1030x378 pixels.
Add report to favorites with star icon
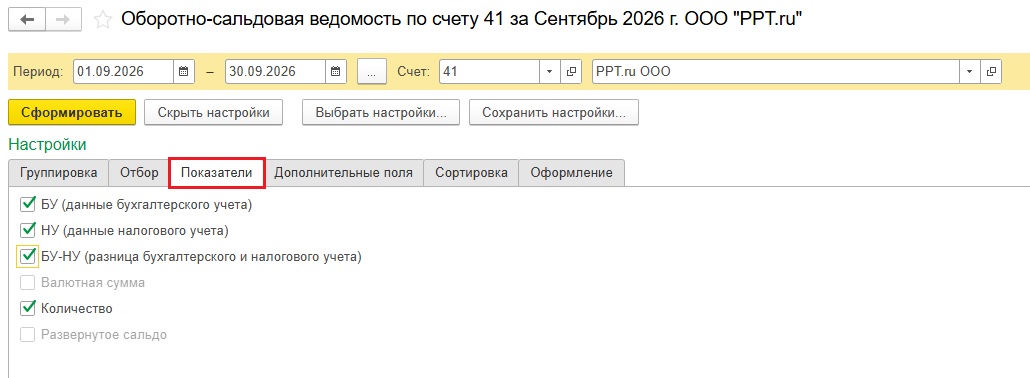tap(102, 20)
